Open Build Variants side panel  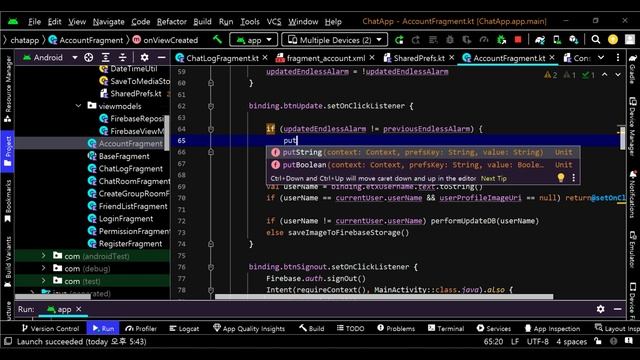click(8, 262)
